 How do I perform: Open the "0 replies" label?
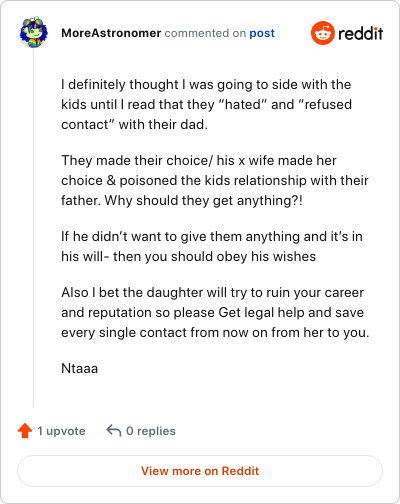click(151, 431)
